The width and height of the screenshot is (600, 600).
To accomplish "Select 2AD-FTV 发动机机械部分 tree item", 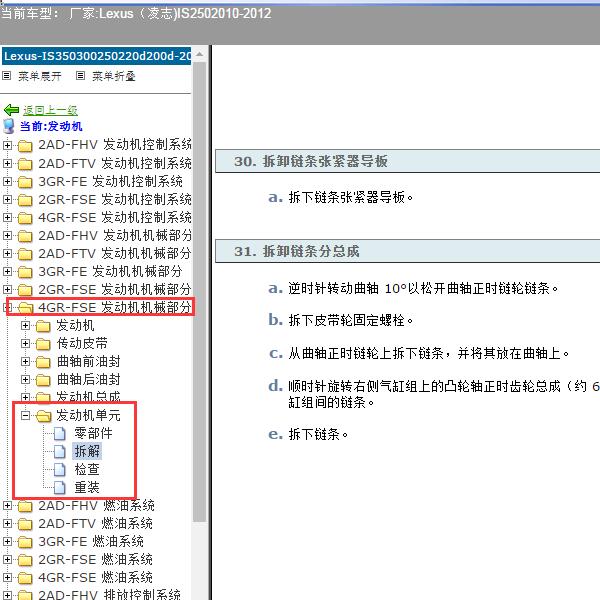I will pyautogui.click(x=115, y=253).
